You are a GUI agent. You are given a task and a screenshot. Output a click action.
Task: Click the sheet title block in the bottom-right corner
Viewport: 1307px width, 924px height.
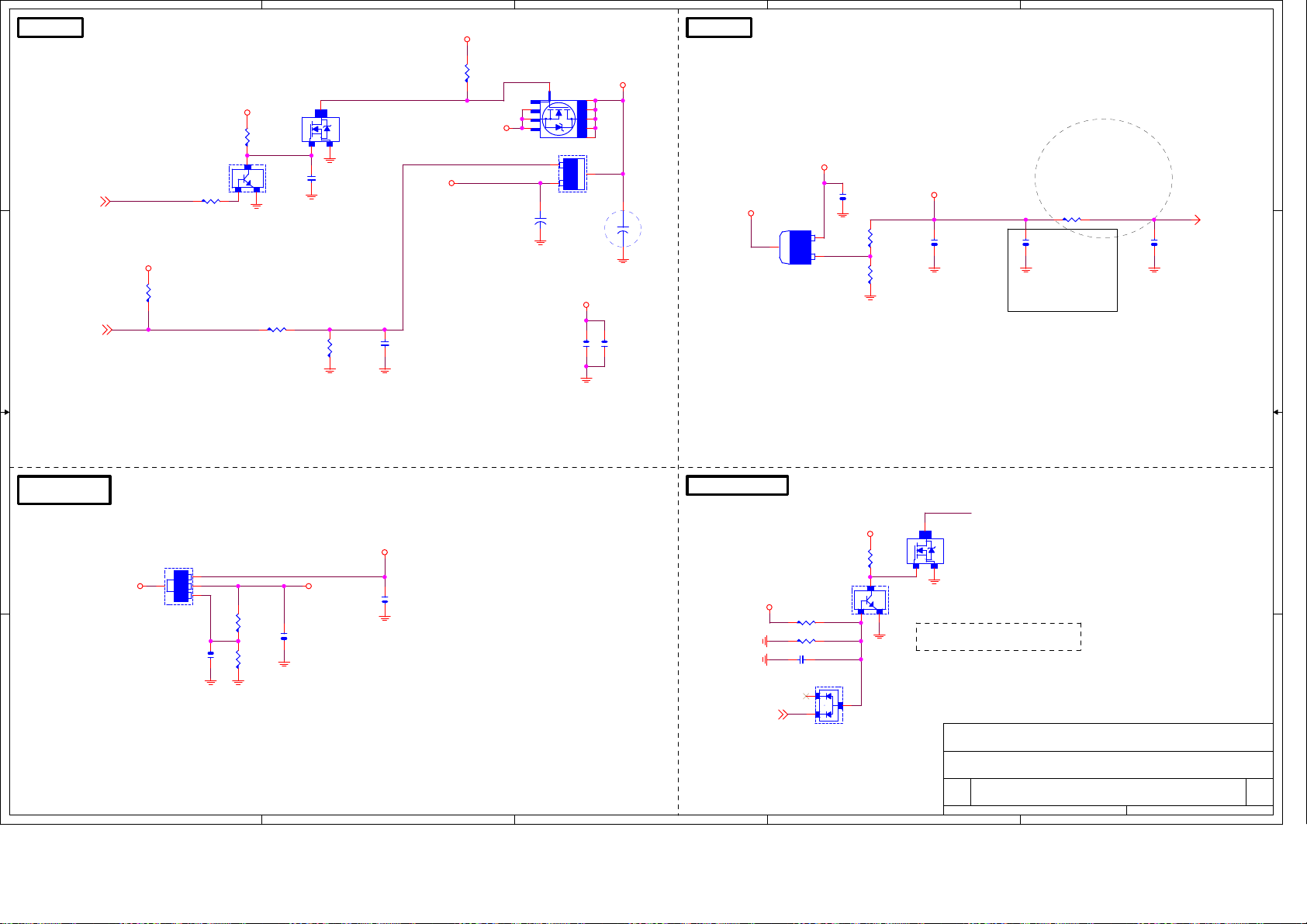coord(1108,769)
